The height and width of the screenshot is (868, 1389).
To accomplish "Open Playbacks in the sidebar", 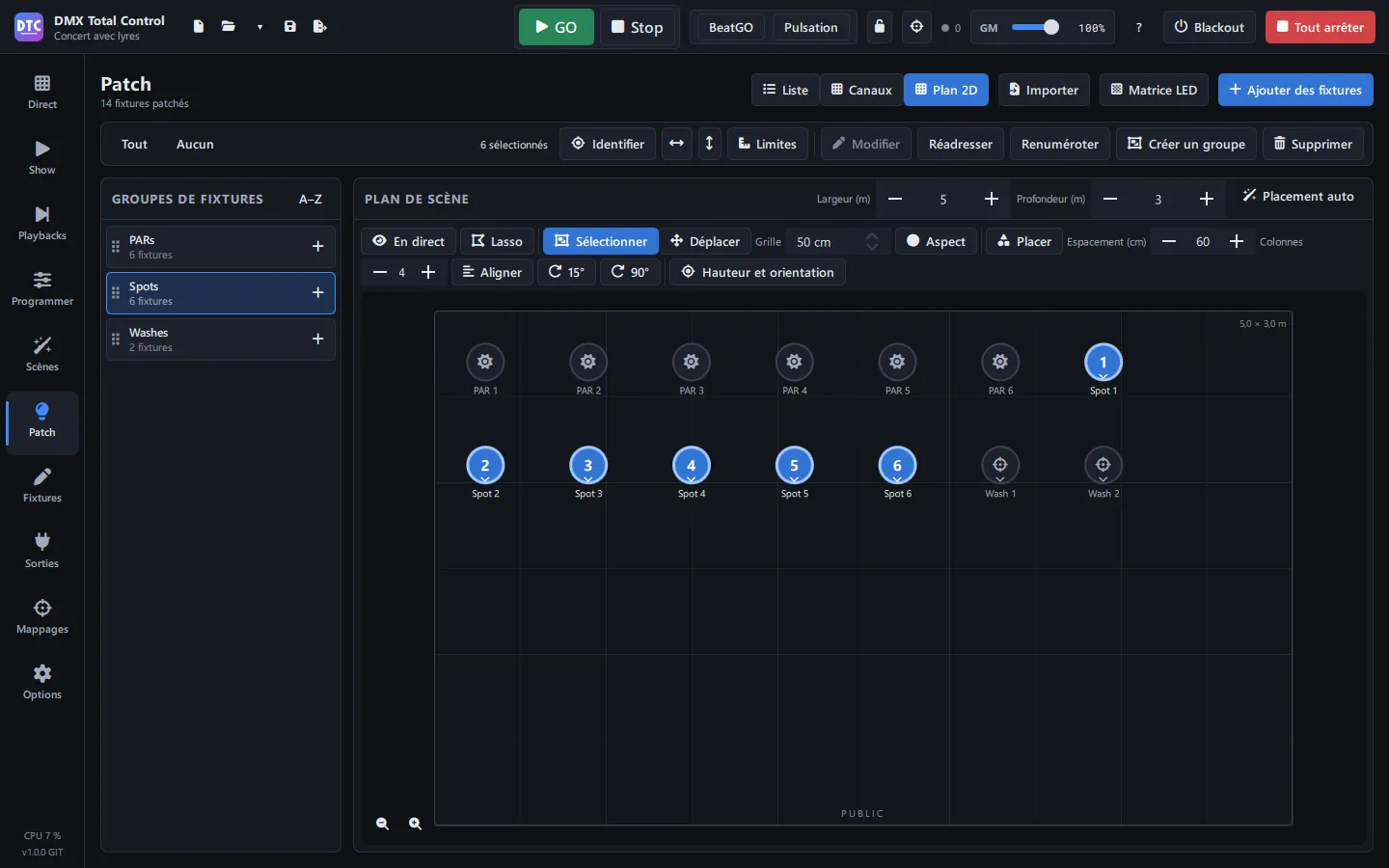I will pyautogui.click(x=42, y=224).
